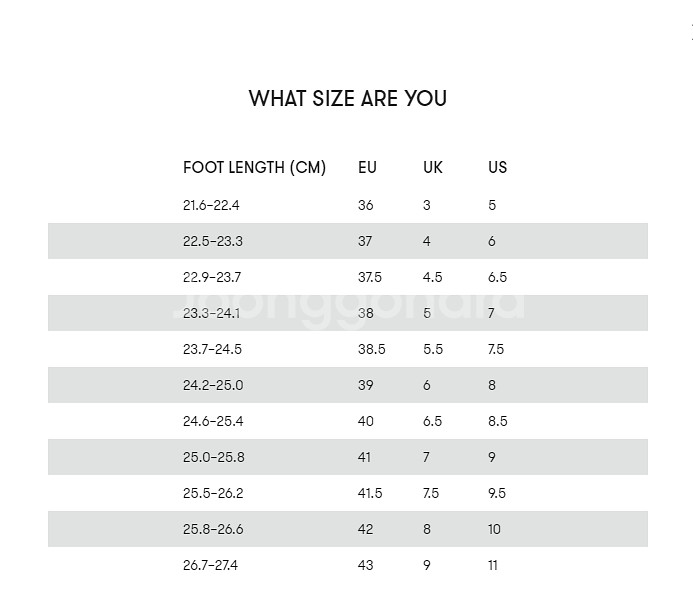Select EU size 37.5 cell
This screenshot has width=693, height=604.
[x=370, y=277]
